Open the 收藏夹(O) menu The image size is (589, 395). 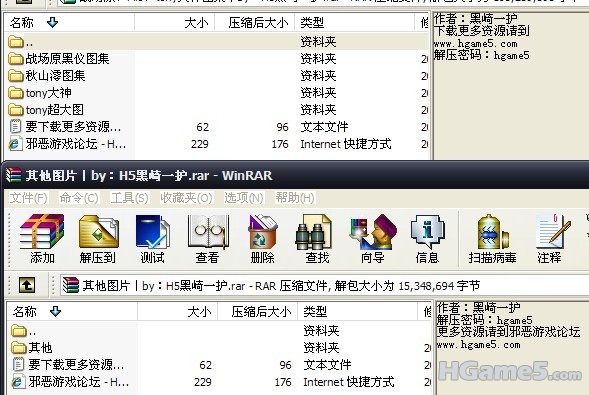(x=187, y=198)
